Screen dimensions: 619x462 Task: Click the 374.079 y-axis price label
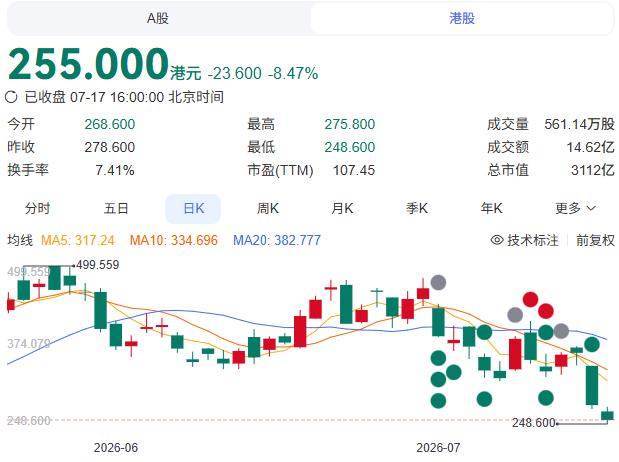point(29,344)
